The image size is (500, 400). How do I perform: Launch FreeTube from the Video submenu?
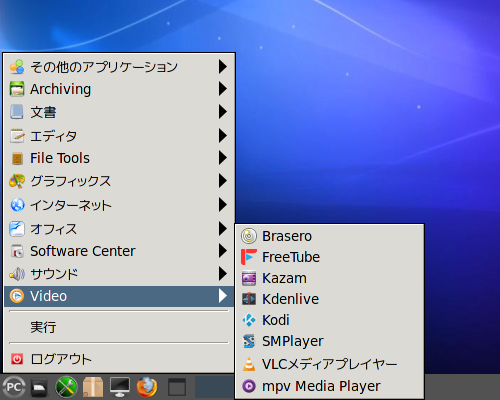click(329, 257)
